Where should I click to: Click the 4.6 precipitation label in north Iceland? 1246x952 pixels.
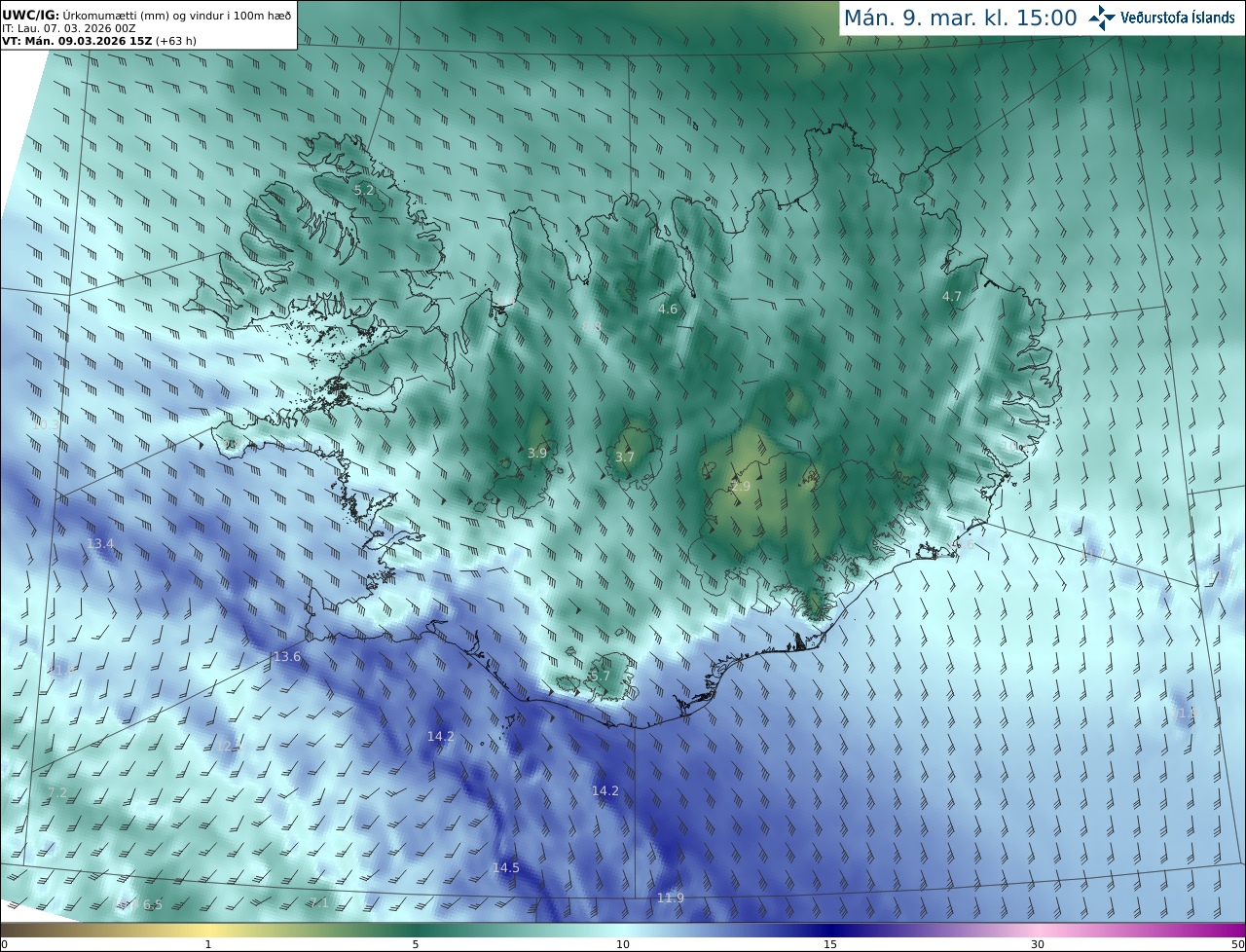coord(668,309)
